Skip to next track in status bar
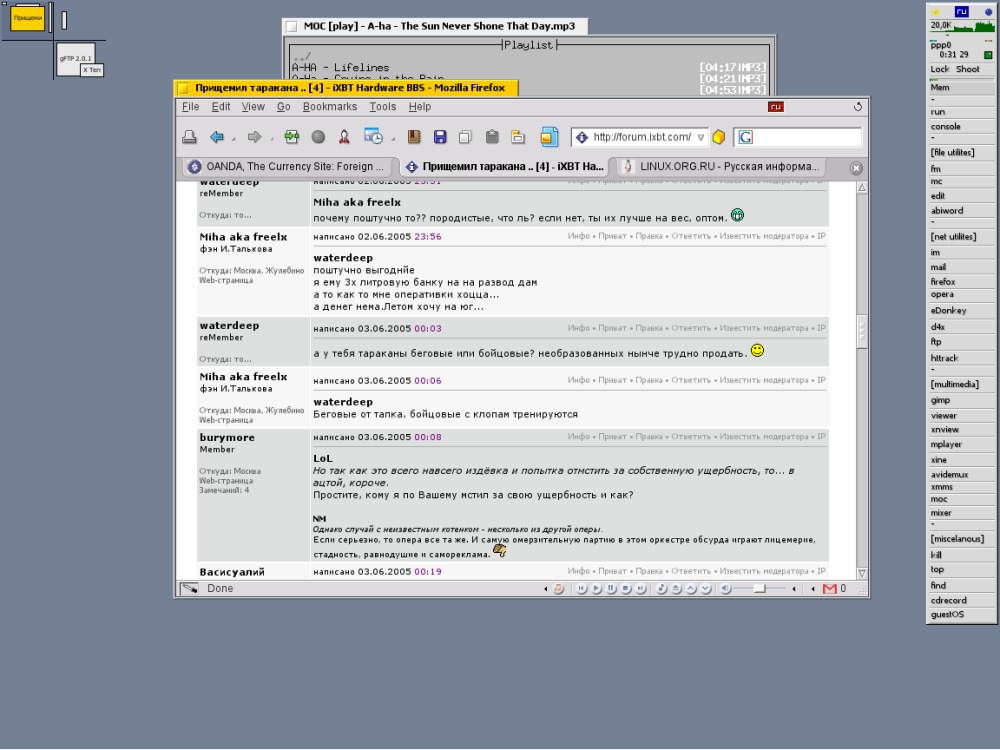This screenshot has width=1000, height=750. pos(641,589)
